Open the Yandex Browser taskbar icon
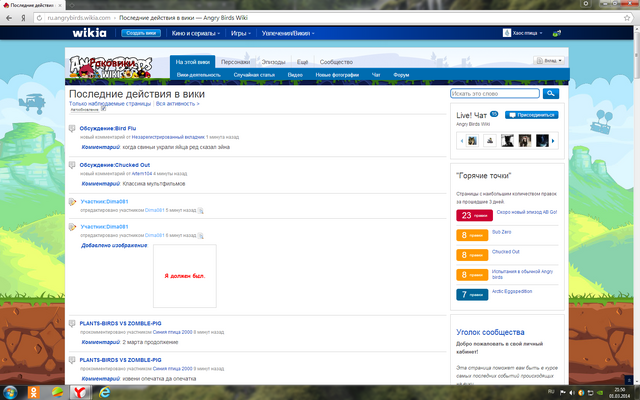640x400 pixels. 80,393
